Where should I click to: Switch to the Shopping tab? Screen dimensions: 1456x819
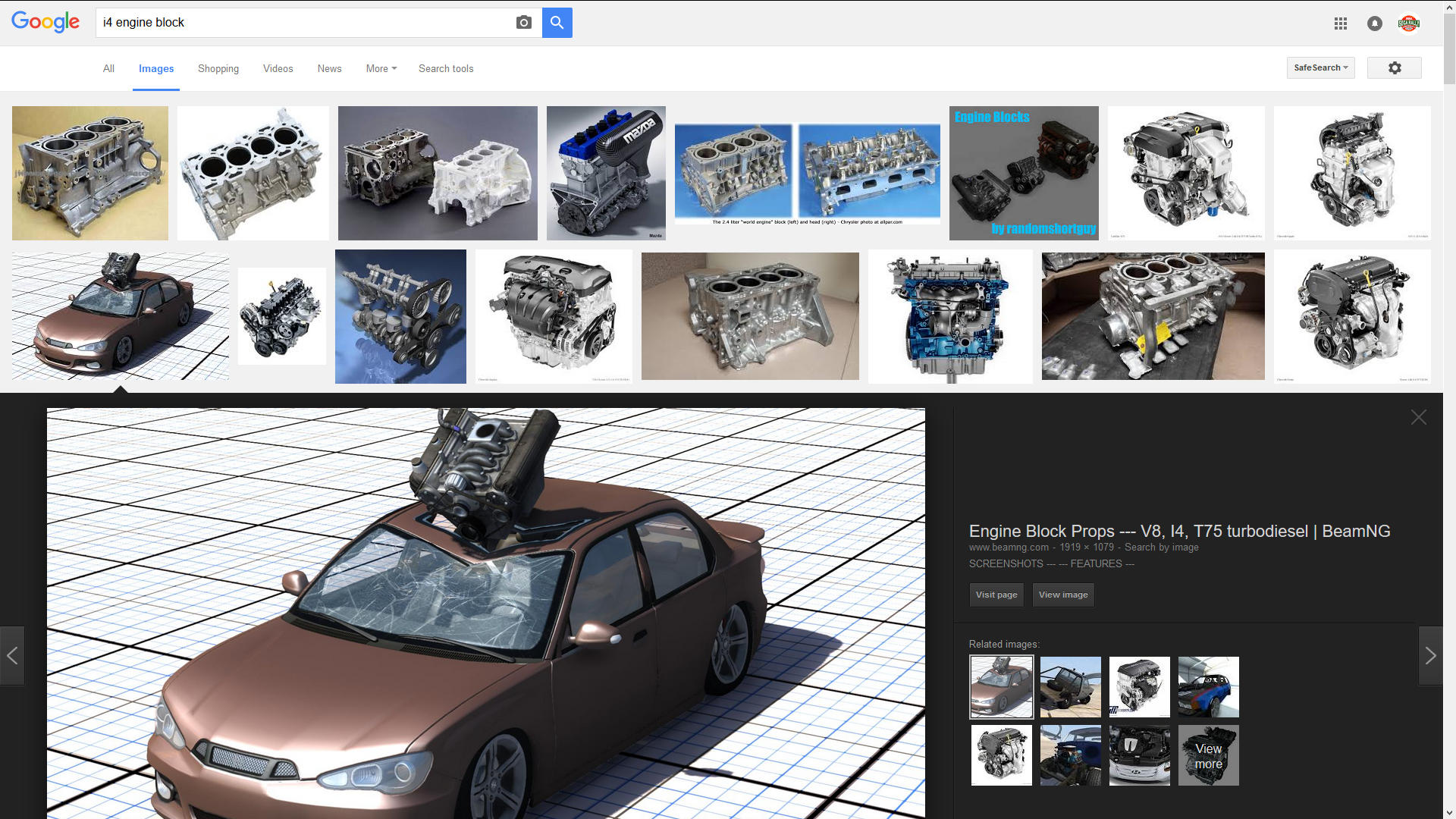tap(218, 68)
